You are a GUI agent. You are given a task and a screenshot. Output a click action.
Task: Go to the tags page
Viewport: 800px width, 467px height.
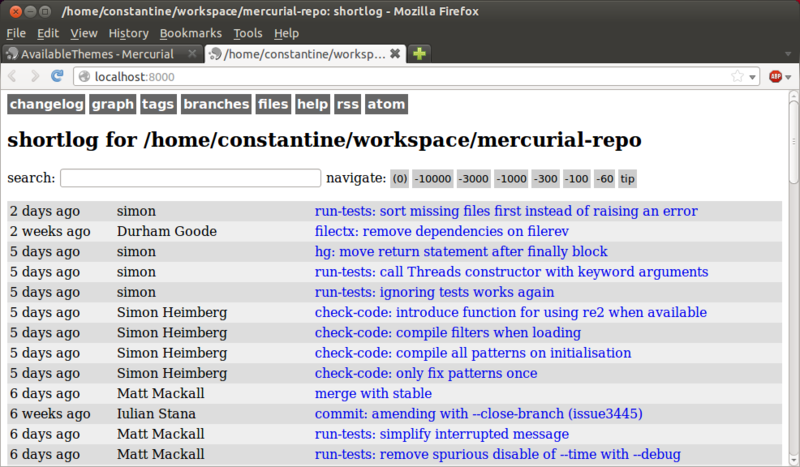point(158,104)
